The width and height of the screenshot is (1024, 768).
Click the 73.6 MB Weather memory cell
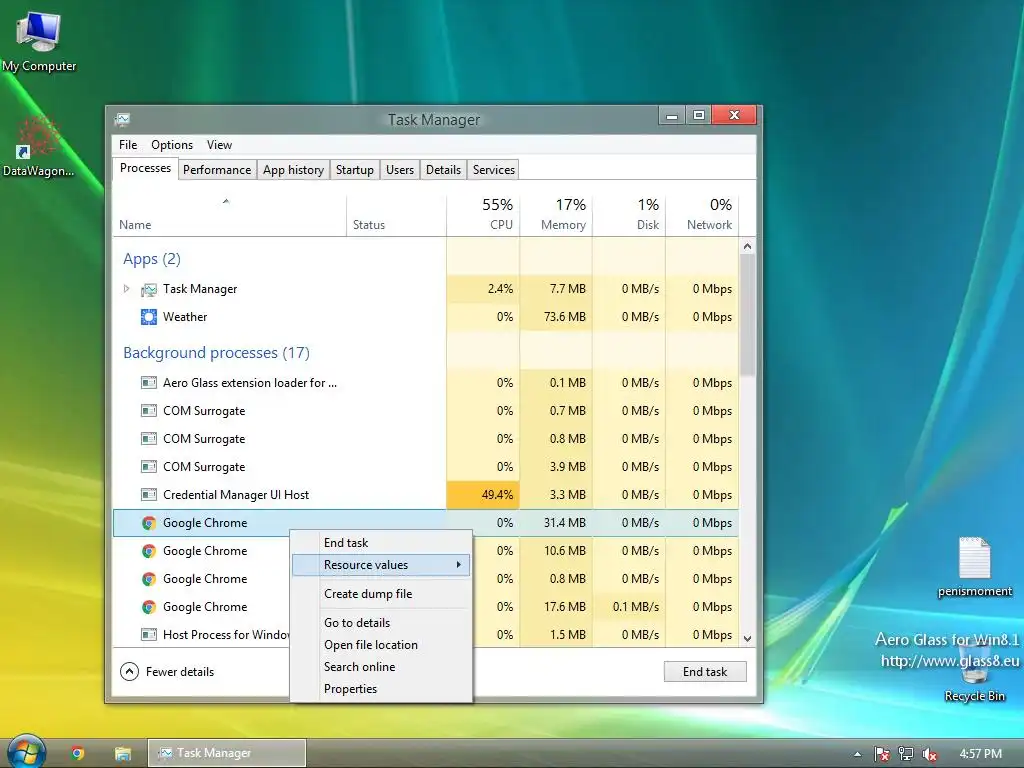(x=556, y=317)
